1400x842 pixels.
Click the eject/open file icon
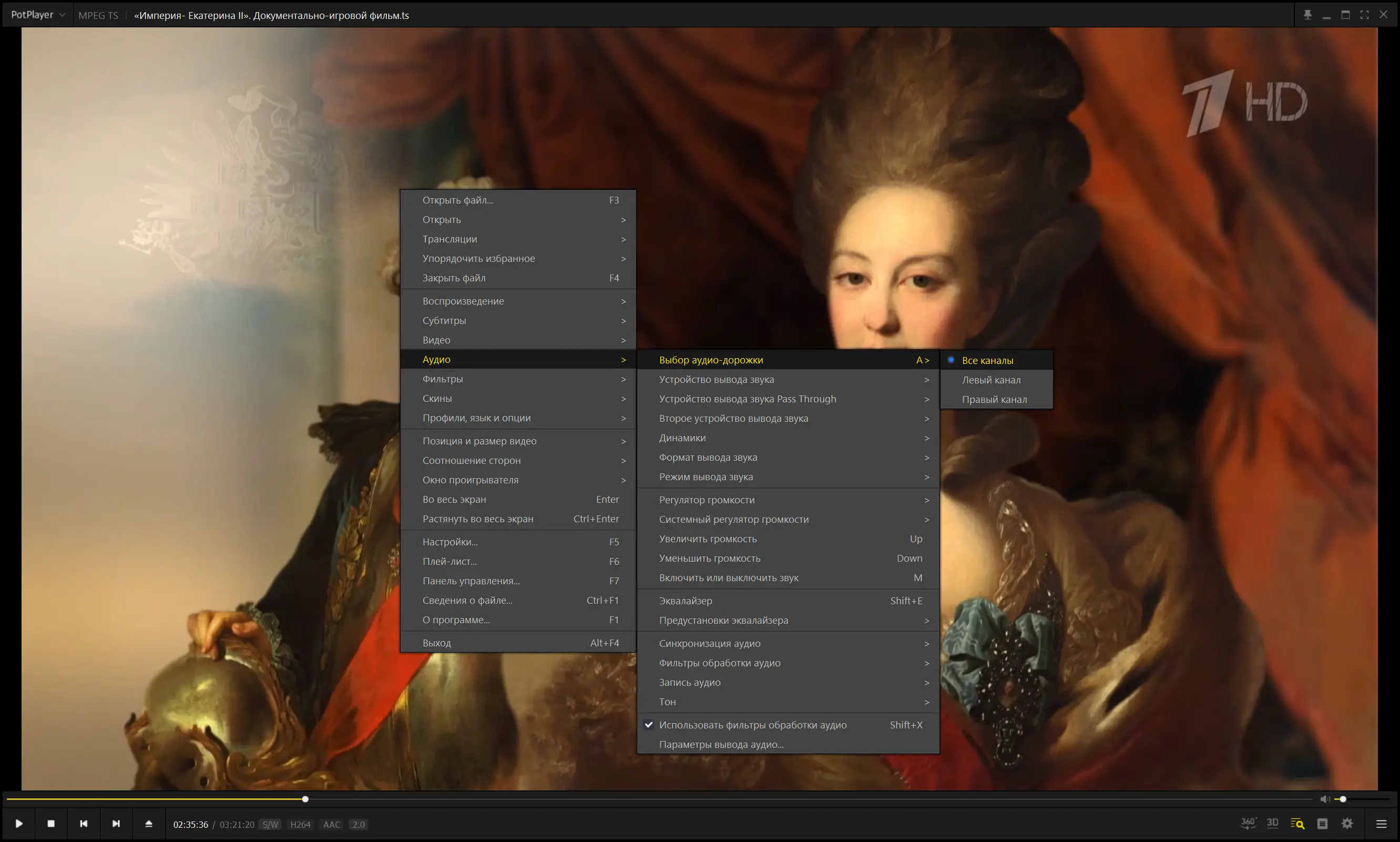click(149, 823)
